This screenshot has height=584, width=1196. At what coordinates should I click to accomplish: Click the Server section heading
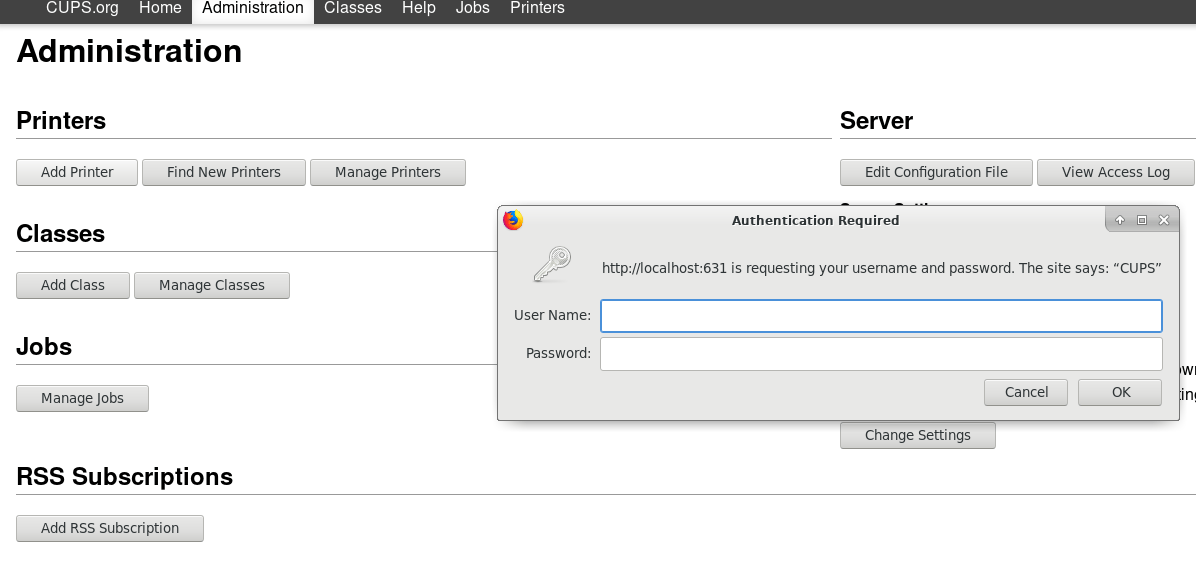pos(876,120)
